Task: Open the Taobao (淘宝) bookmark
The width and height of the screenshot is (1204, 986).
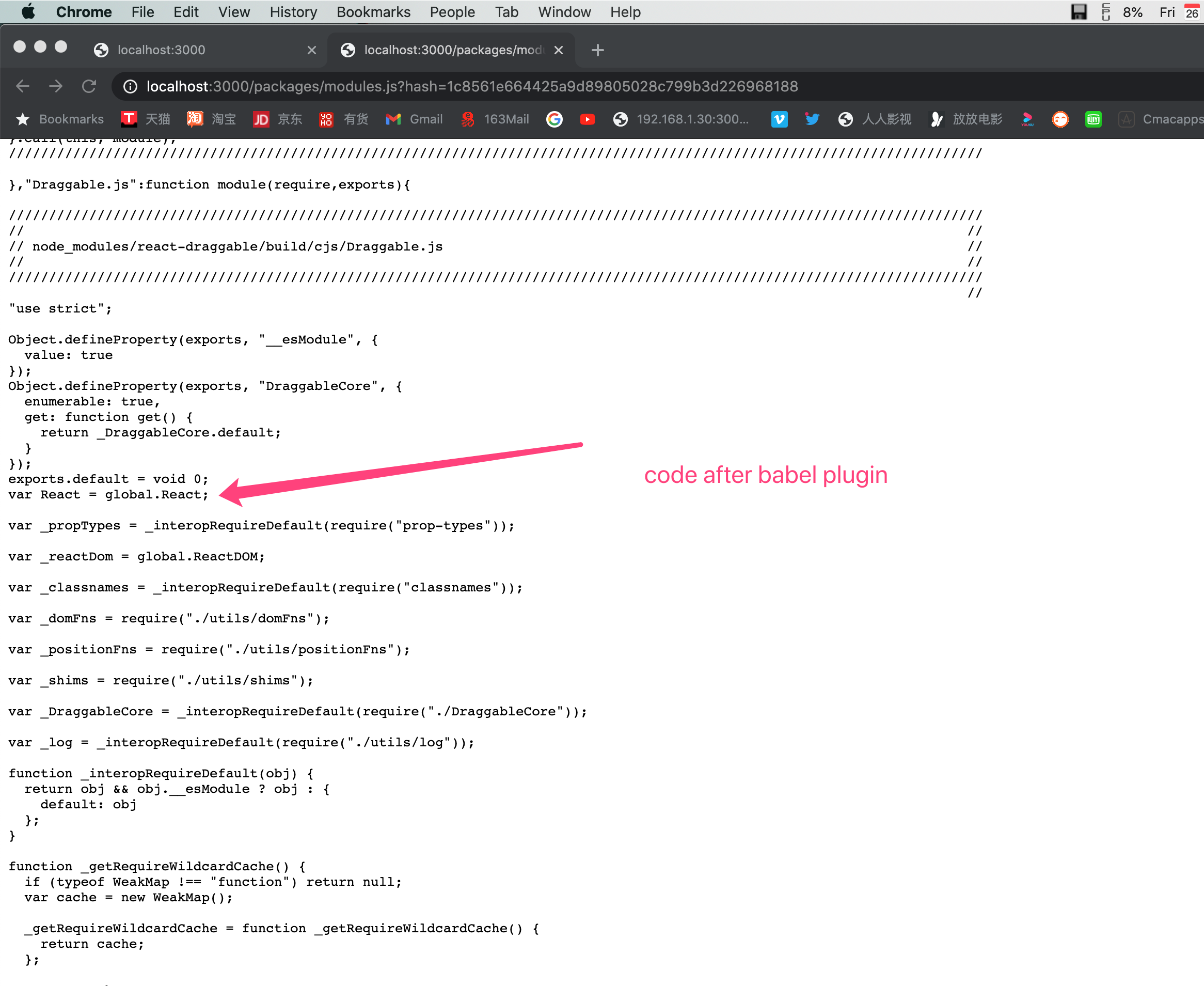Action: [x=211, y=119]
